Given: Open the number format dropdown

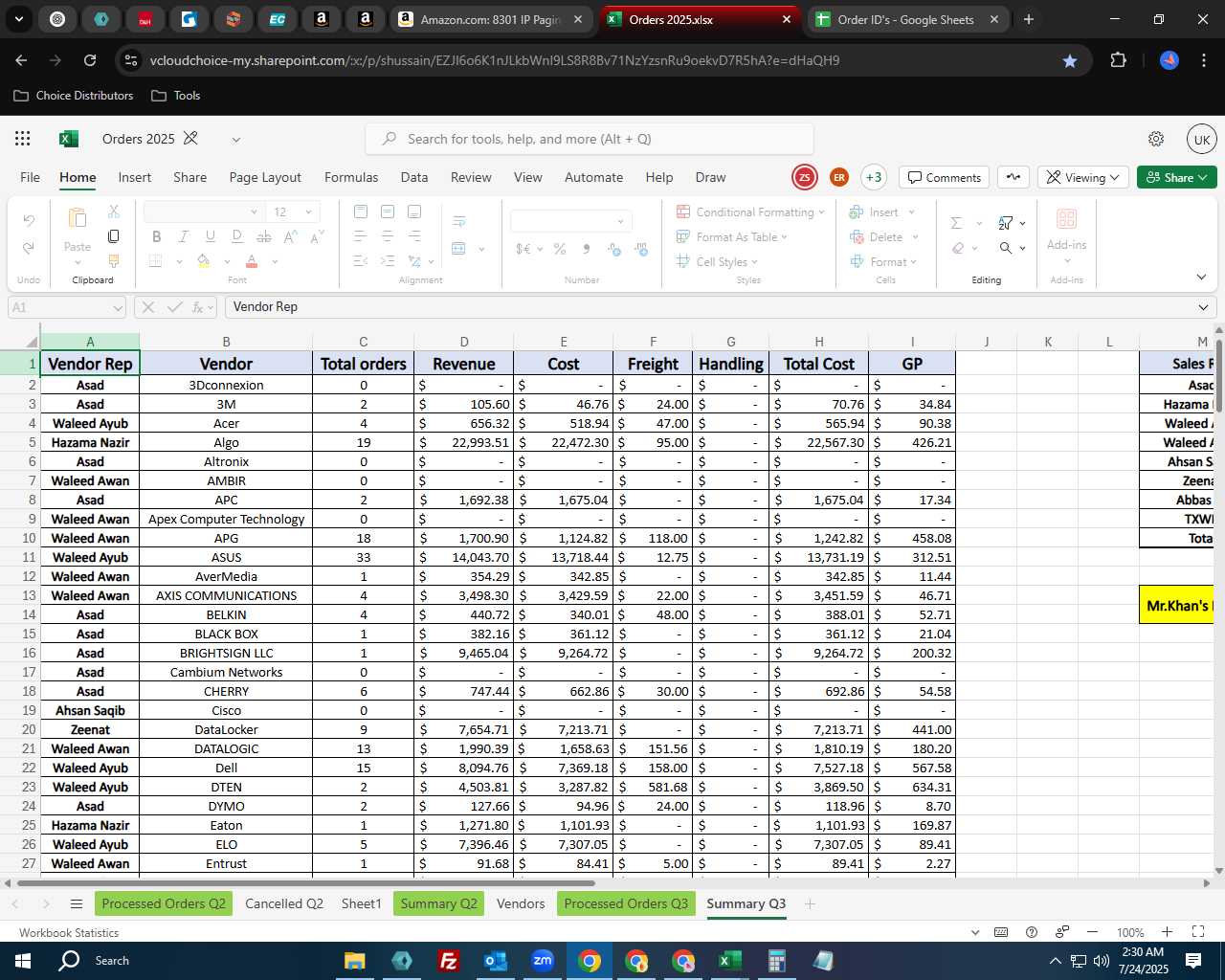Looking at the screenshot, I should (620, 221).
